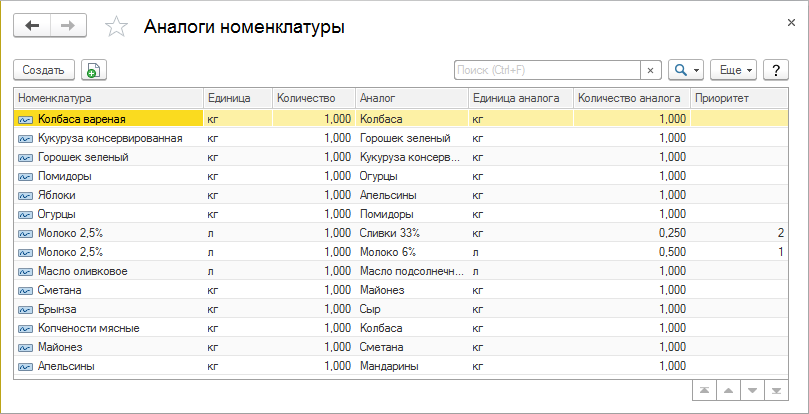Jump to the last row of the list

[x=776, y=389]
